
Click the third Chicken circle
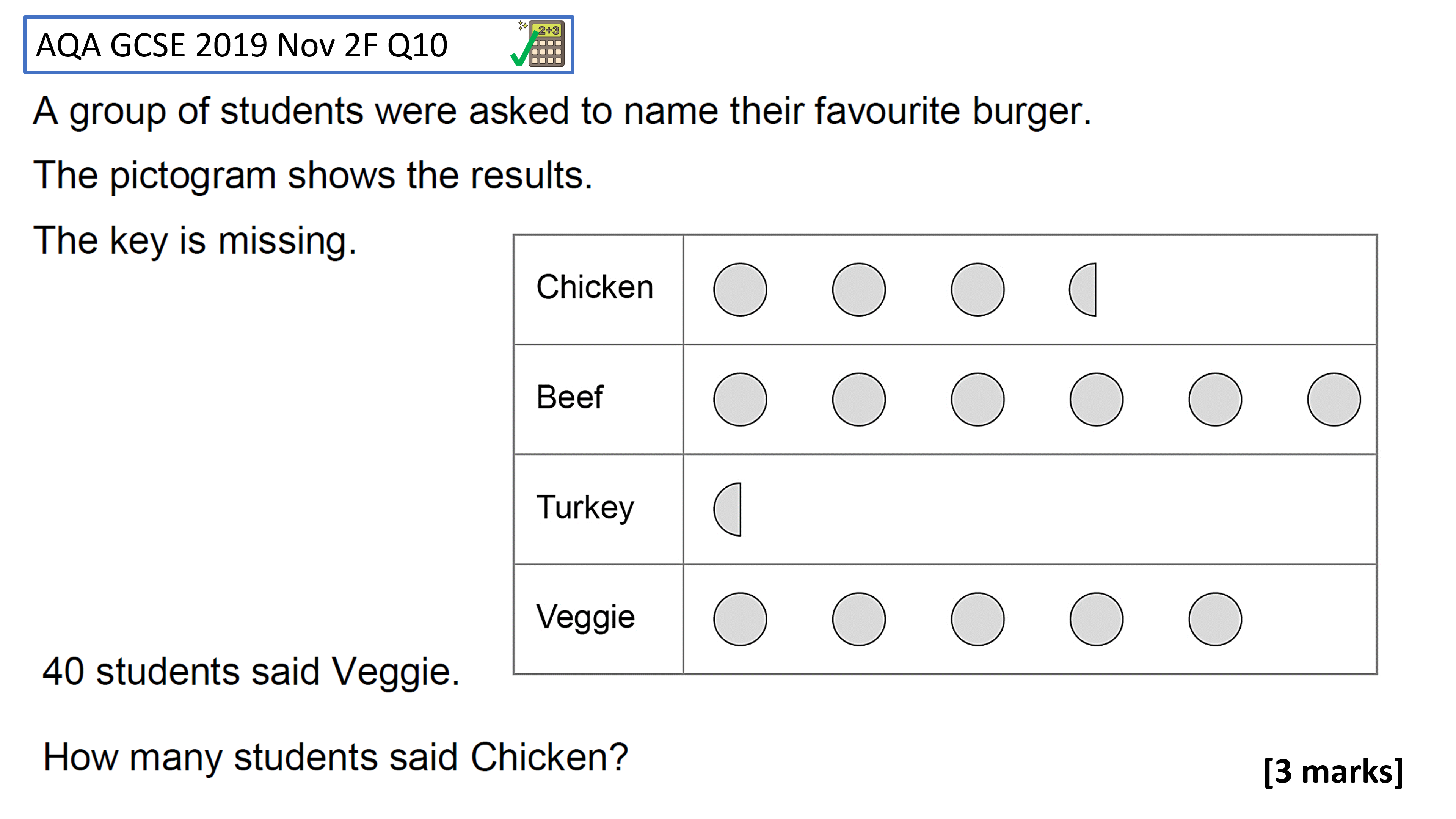click(978, 289)
